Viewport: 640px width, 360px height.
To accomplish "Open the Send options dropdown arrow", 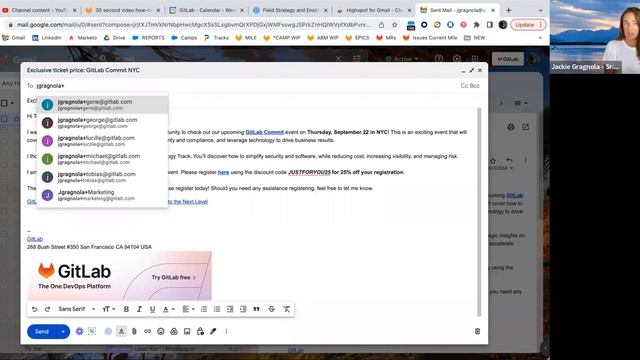I will coord(63,331).
